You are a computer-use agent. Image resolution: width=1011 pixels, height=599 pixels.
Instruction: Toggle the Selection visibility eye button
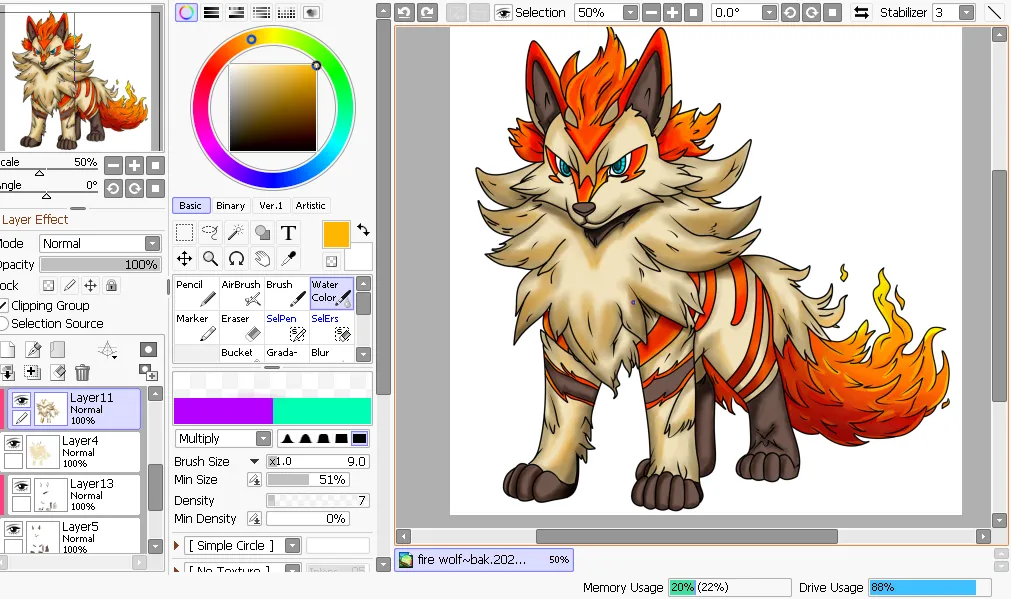504,12
